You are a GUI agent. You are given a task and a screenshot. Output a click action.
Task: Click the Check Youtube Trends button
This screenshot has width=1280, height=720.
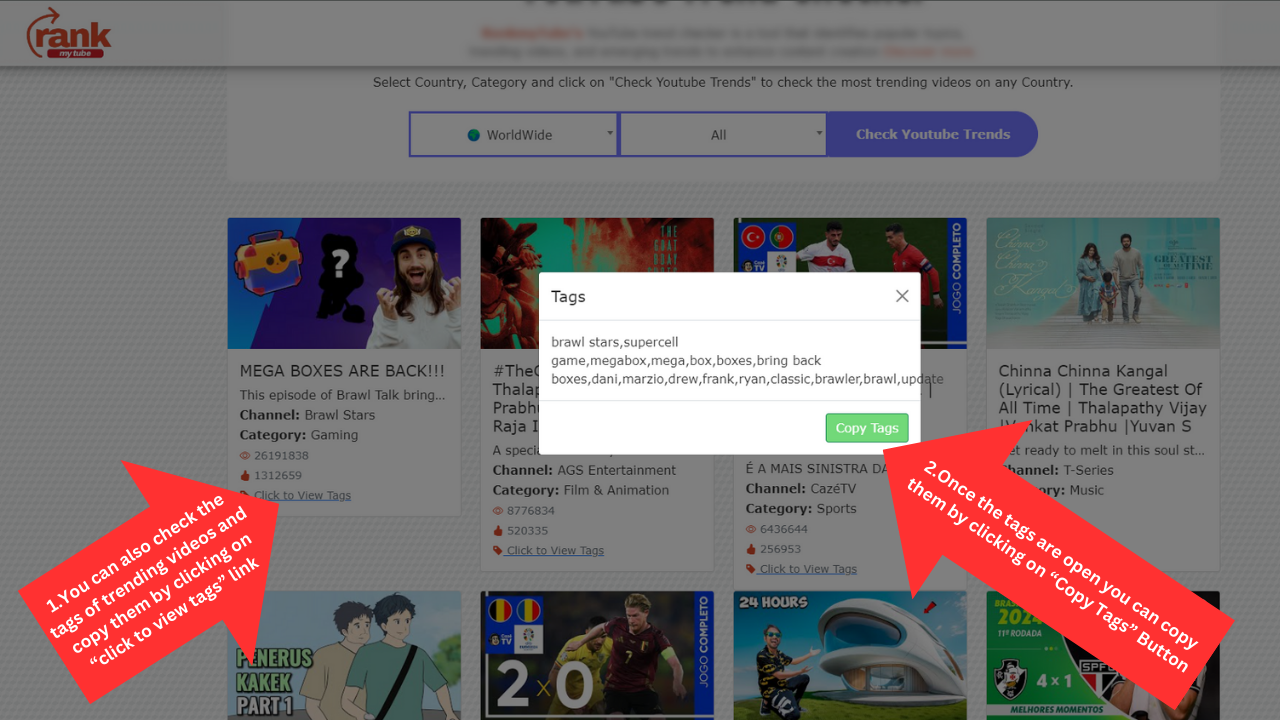coord(932,134)
